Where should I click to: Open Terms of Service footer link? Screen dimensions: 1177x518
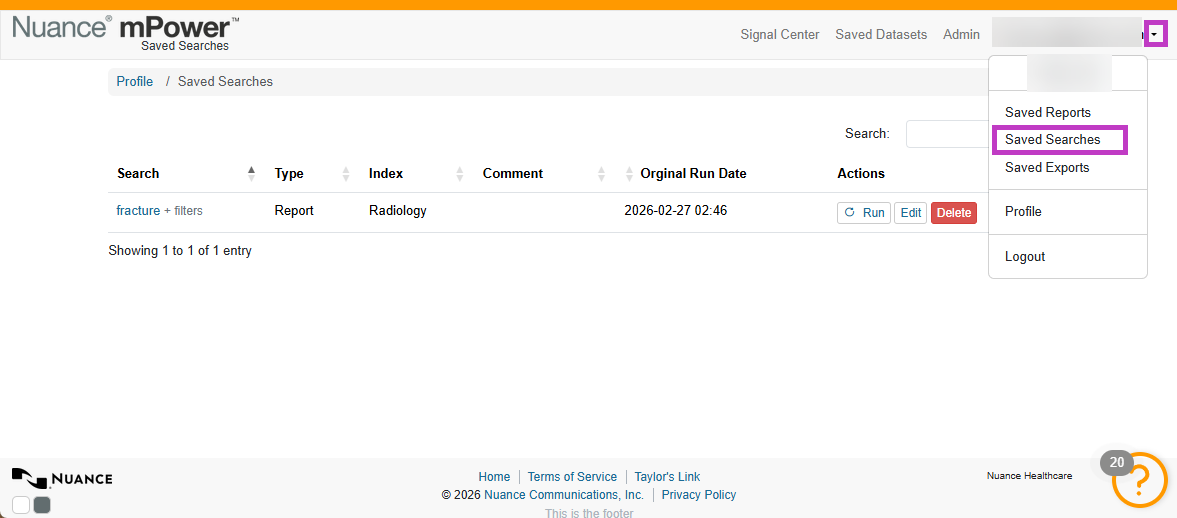coord(572,477)
